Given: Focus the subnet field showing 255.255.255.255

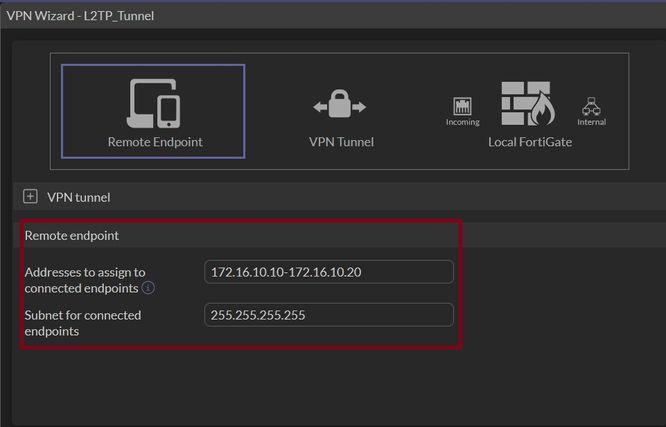Looking at the screenshot, I should click(x=328, y=315).
